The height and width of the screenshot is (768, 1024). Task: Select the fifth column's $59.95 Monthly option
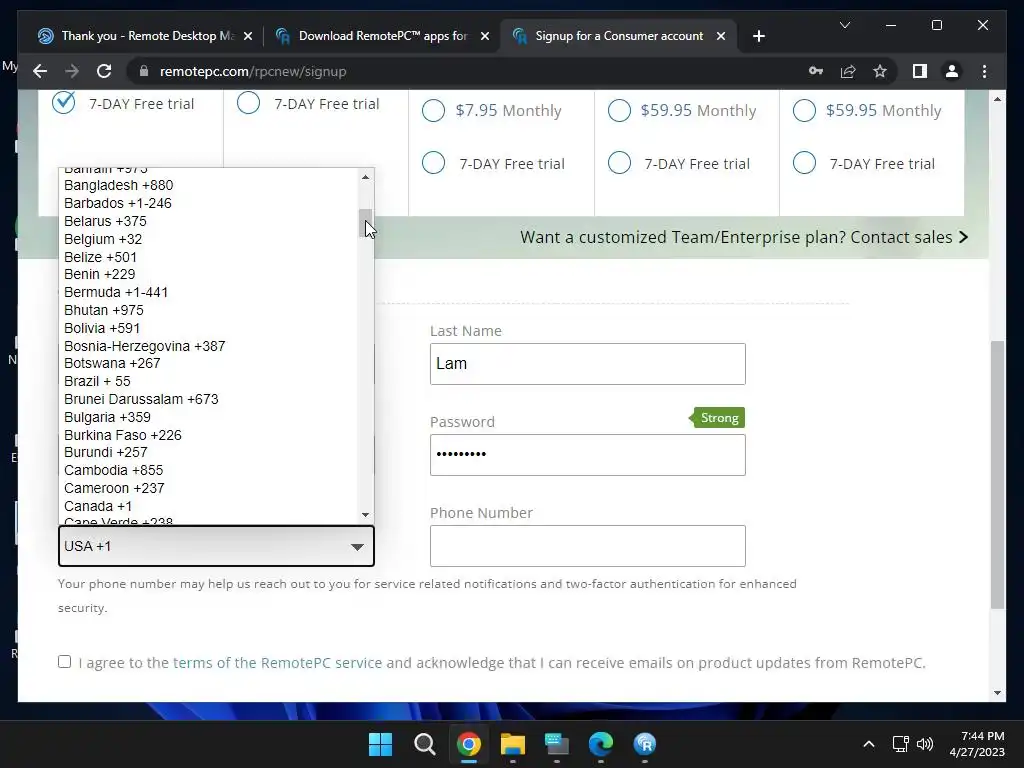tap(804, 110)
